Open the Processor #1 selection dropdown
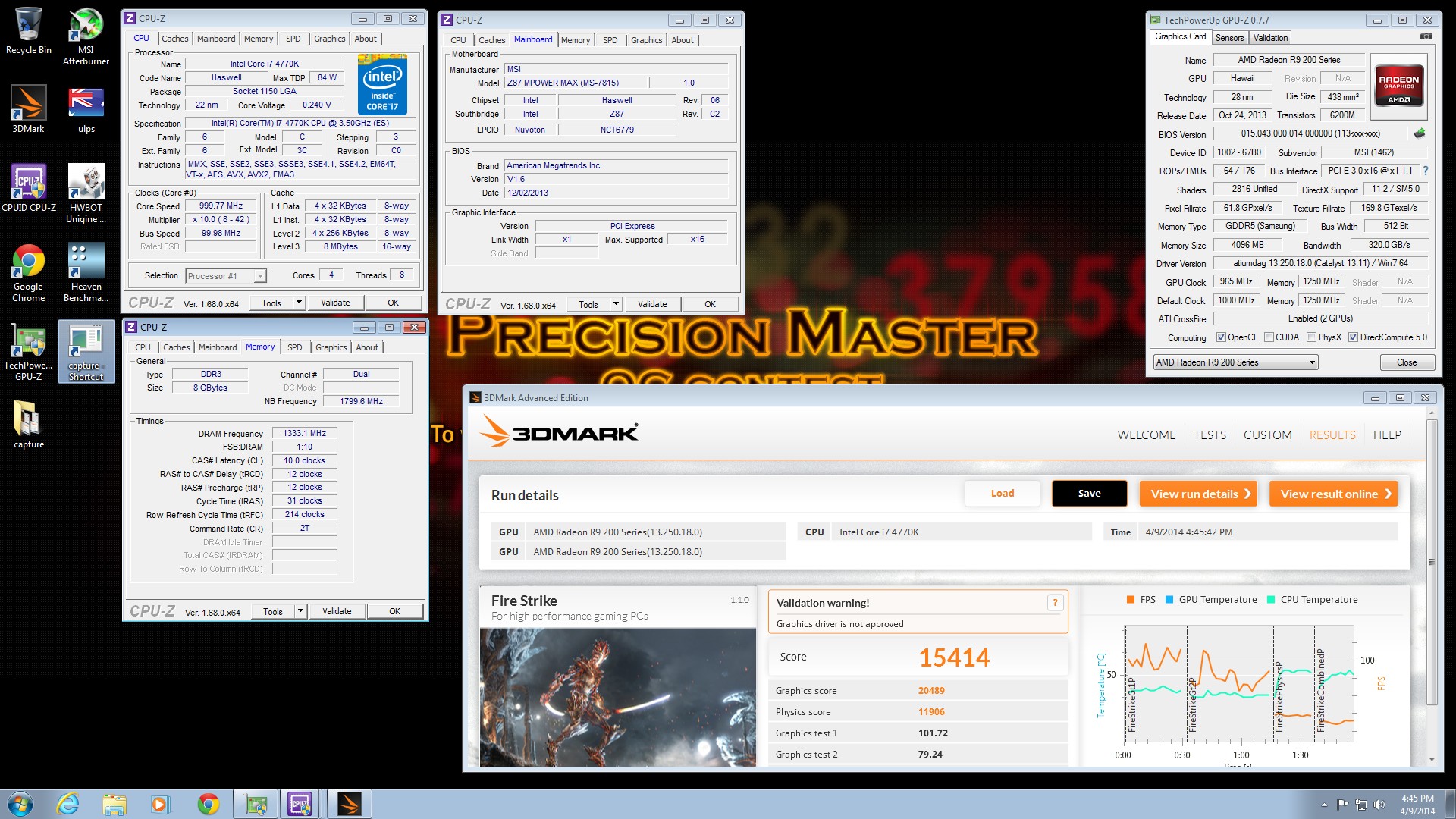This screenshot has height=819, width=1456. [226, 276]
